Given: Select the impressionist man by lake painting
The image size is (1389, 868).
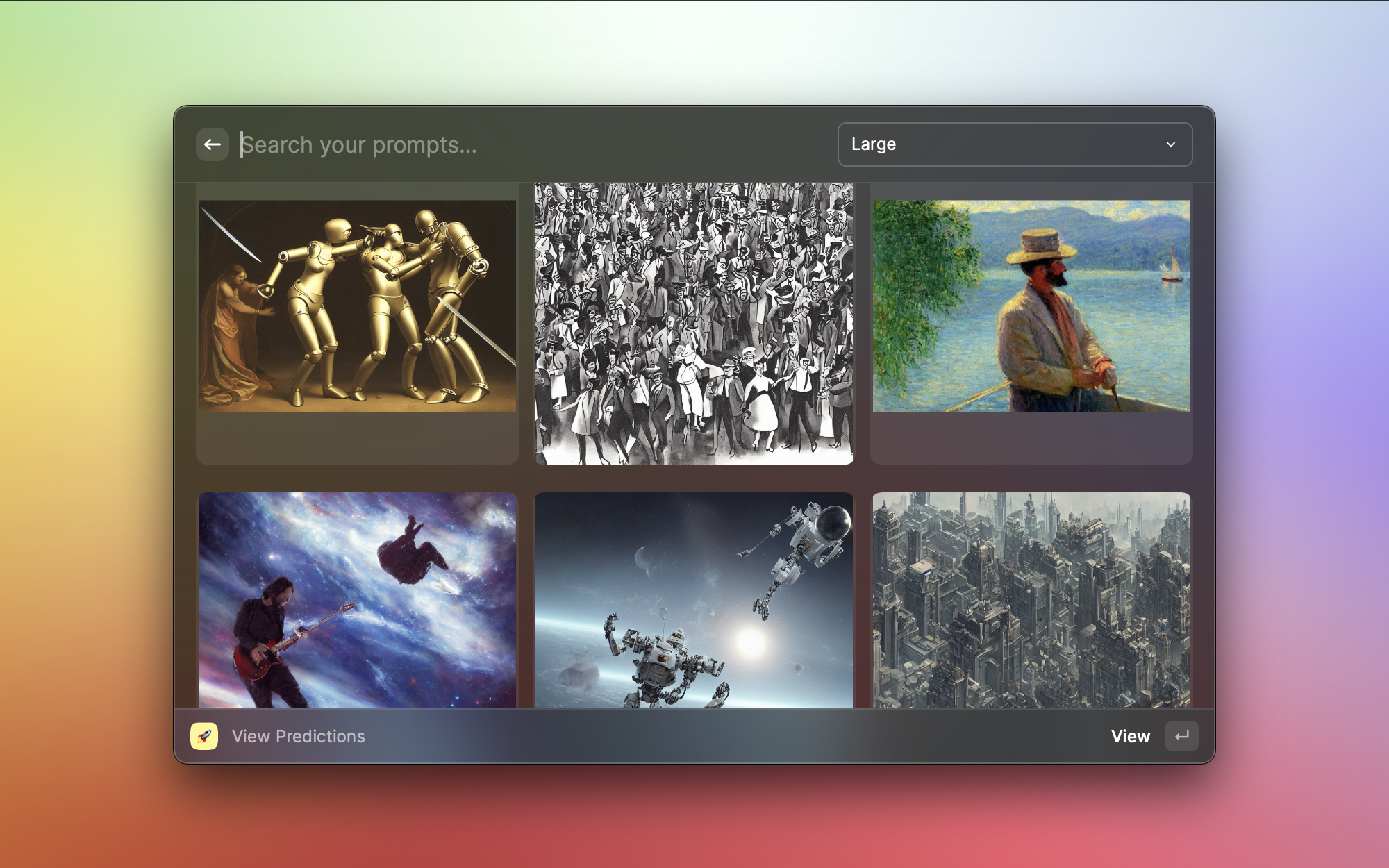Looking at the screenshot, I should pyautogui.click(x=1031, y=306).
